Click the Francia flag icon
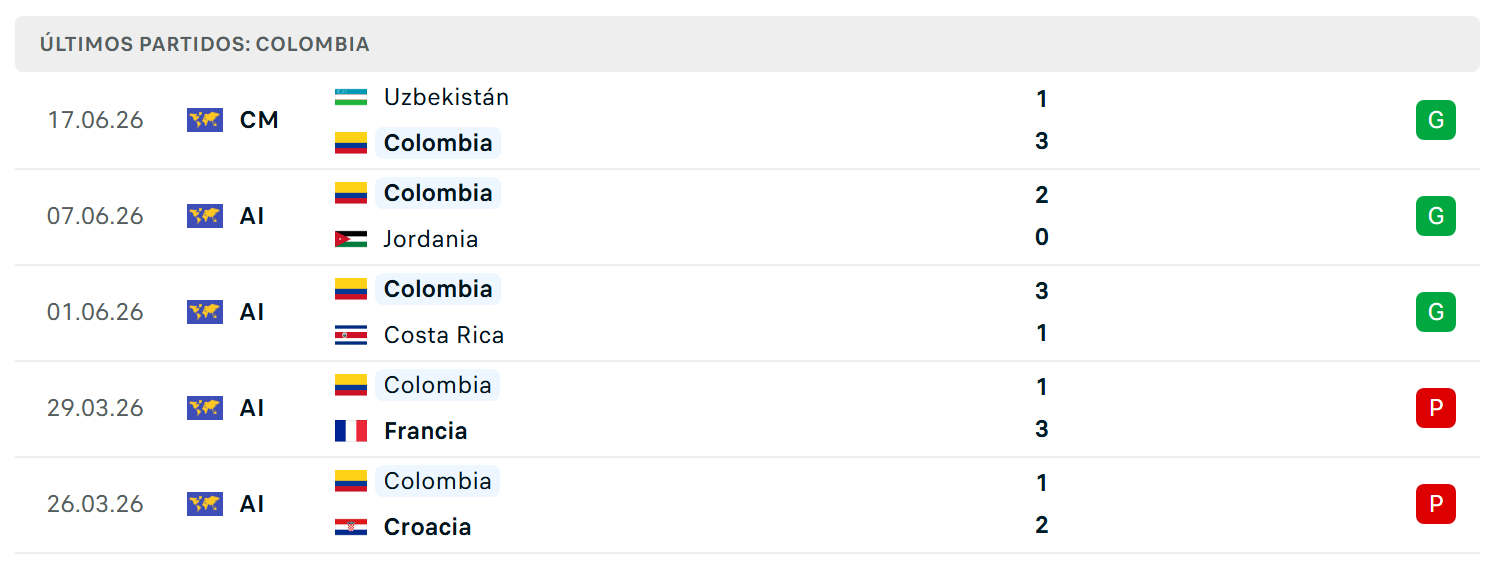1496x569 pixels. [351, 431]
